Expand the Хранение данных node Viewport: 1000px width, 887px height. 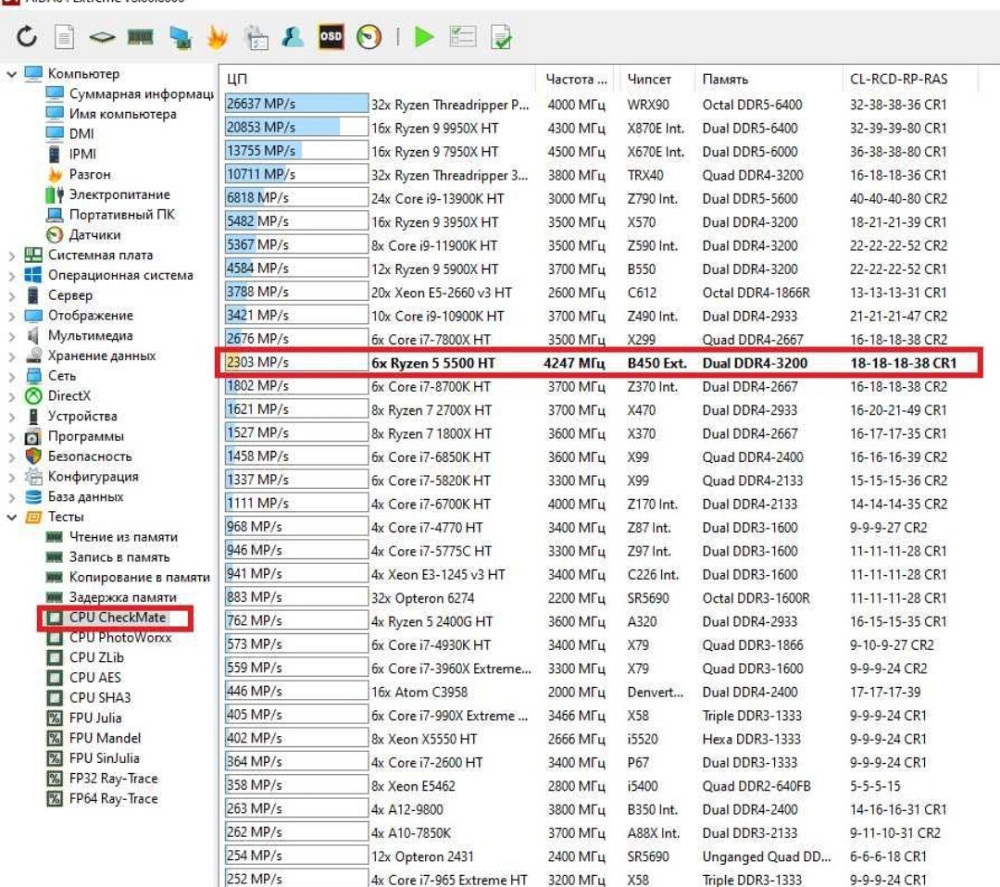coord(12,356)
